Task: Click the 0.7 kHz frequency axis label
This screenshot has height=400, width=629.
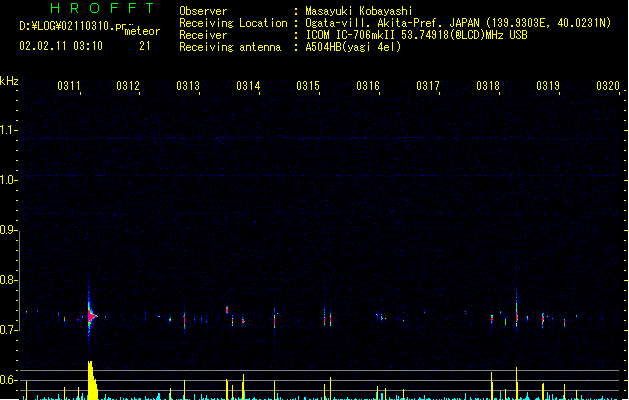Action: click(8, 330)
